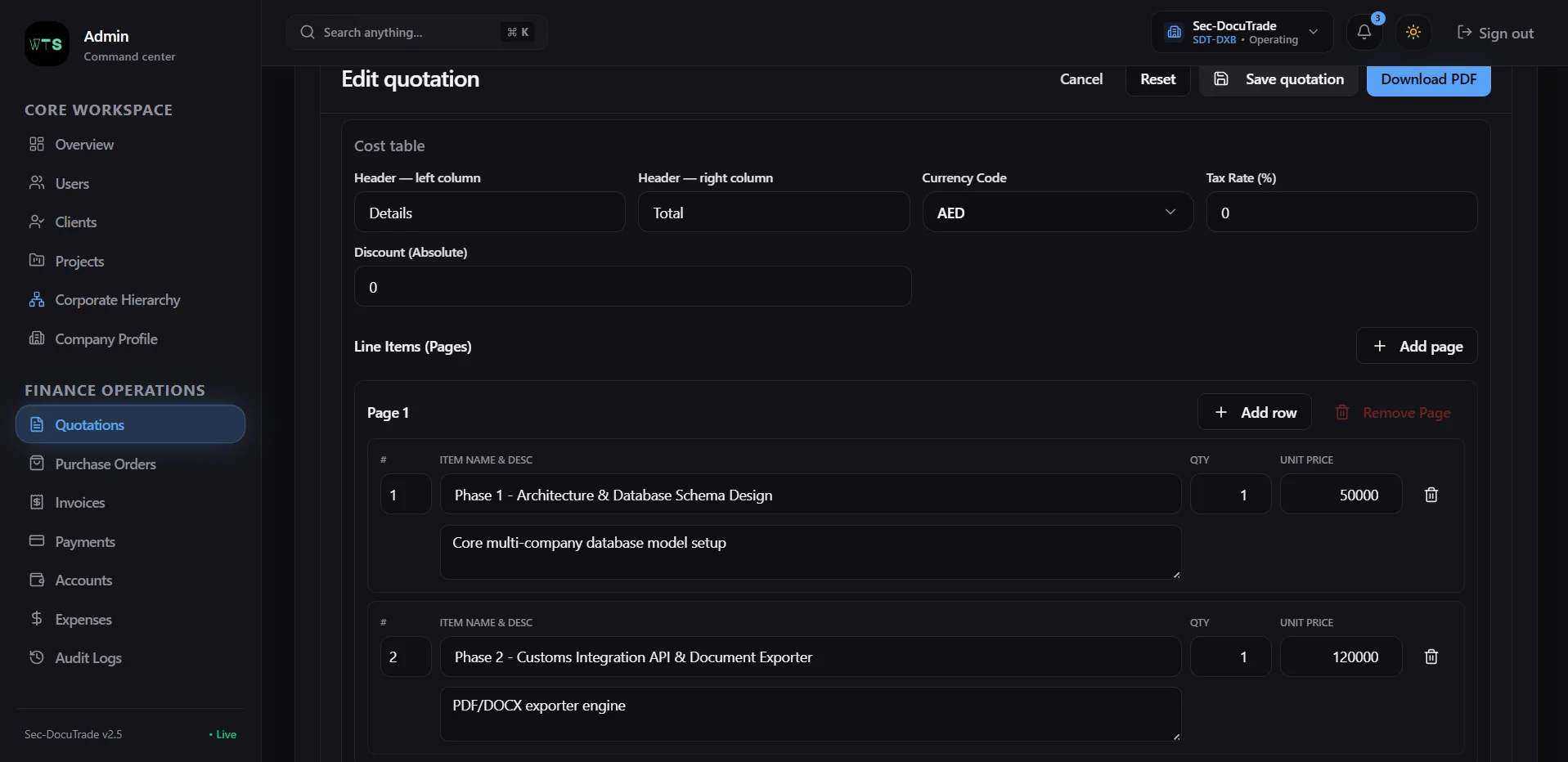Screen dimensions: 1568x762
Task: Edit description 'PDF/DOCX exporter engine'
Action: click(x=811, y=715)
